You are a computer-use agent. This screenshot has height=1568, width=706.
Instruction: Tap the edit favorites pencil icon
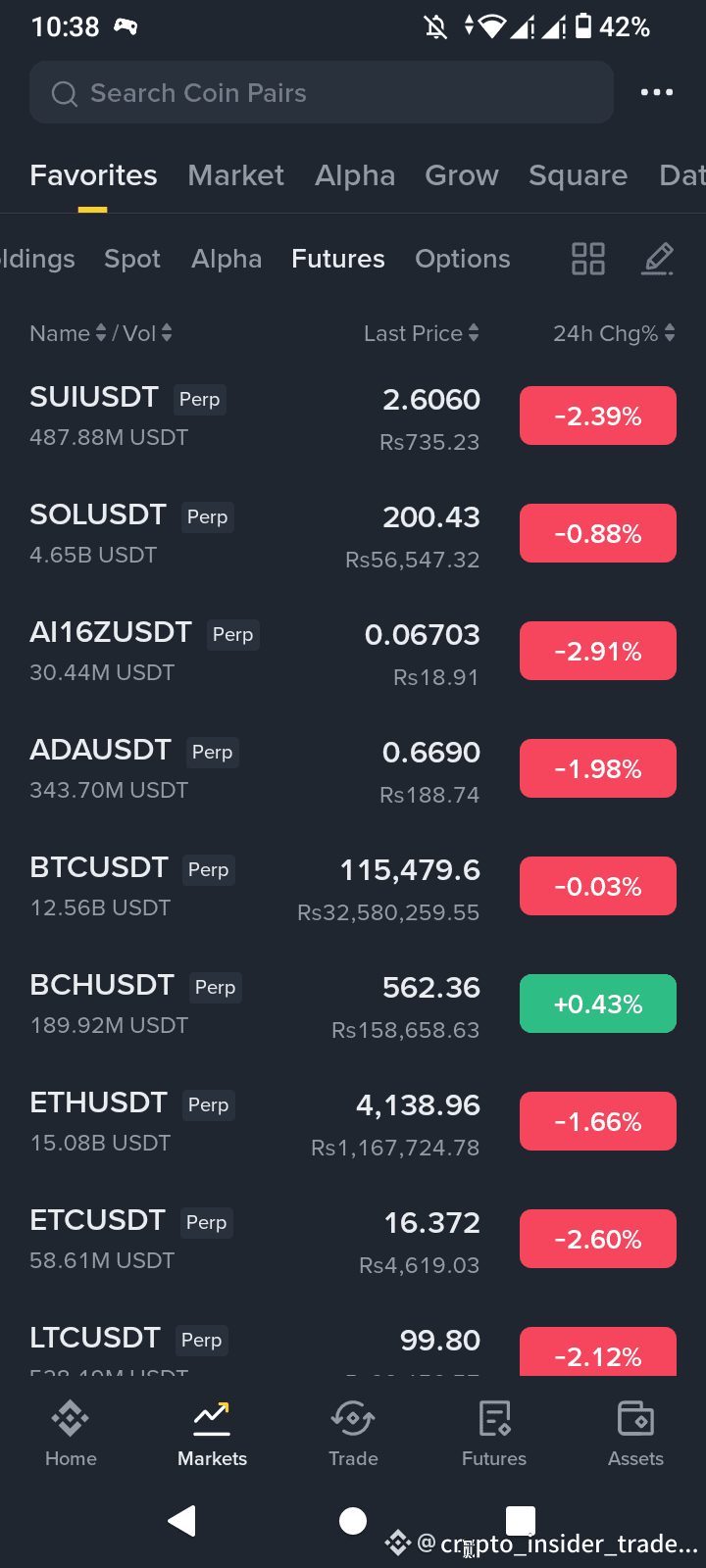tap(658, 259)
